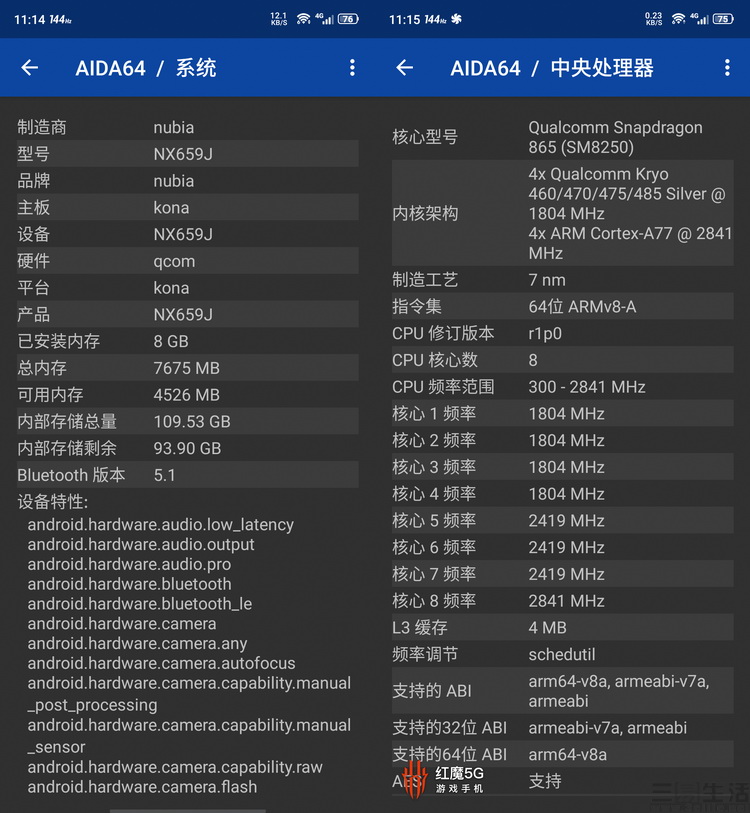Select the CPU 频率范围 300 - 2841 MHz row
The width and height of the screenshot is (750, 813).
pyautogui.click(x=563, y=386)
